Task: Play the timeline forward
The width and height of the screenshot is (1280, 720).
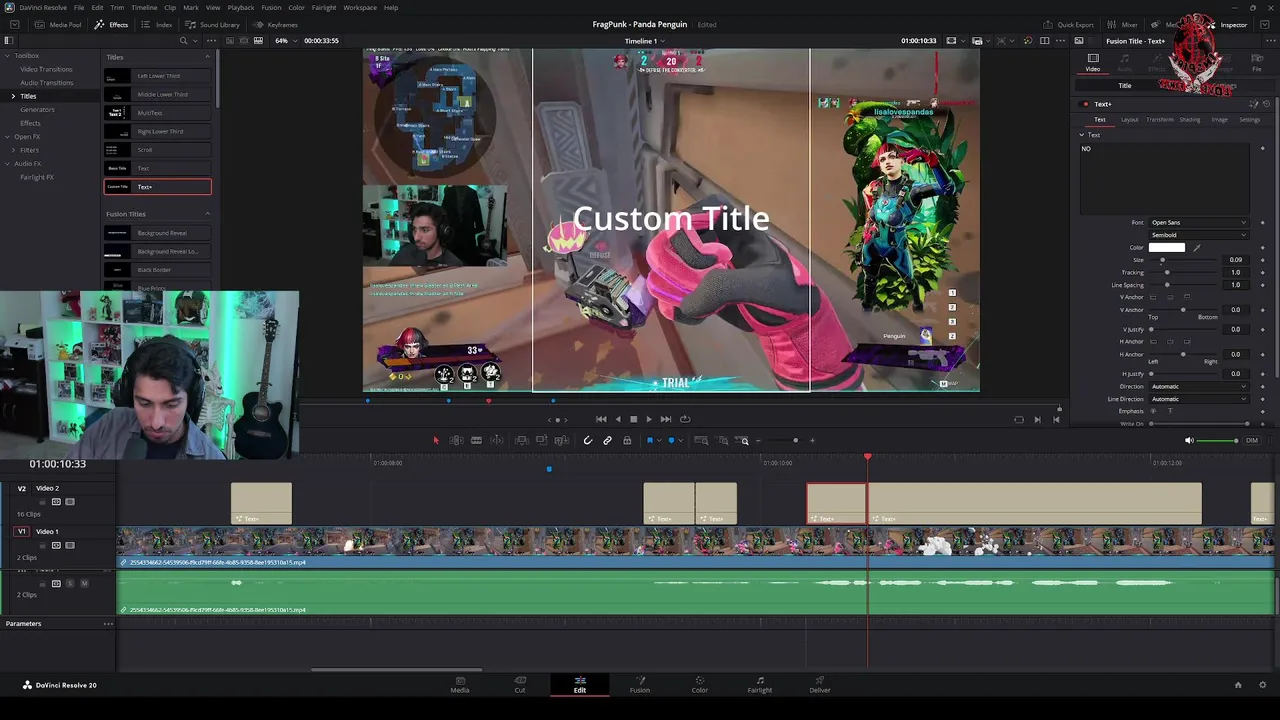Action: click(x=648, y=419)
